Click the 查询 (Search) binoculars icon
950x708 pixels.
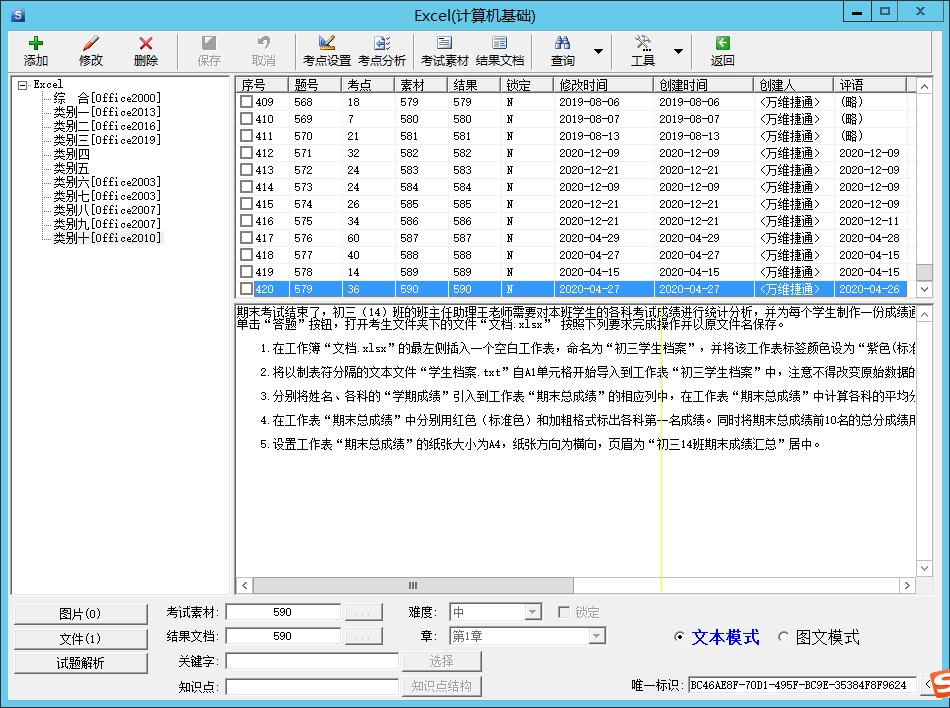click(x=562, y=51)
